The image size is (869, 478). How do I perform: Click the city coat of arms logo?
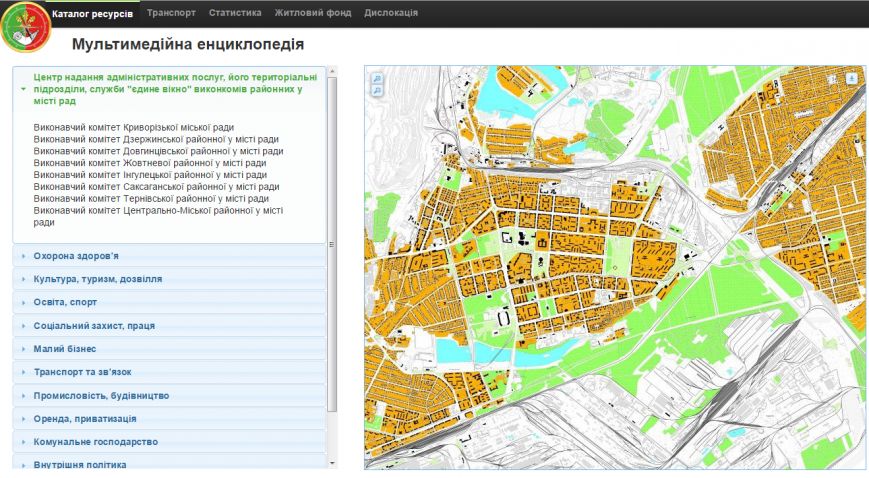(25, 28)
